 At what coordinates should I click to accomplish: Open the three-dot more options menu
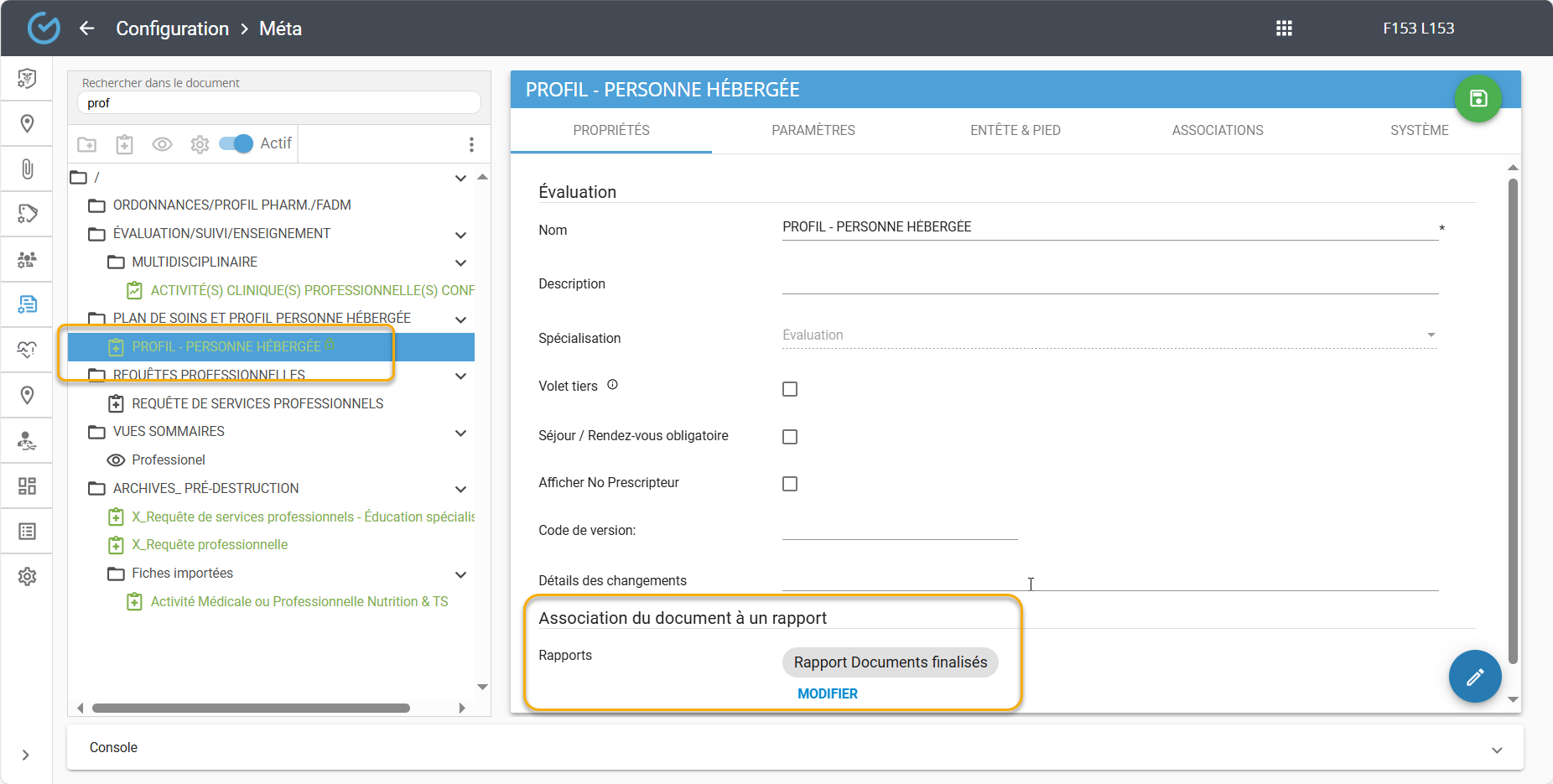point(471,144)
